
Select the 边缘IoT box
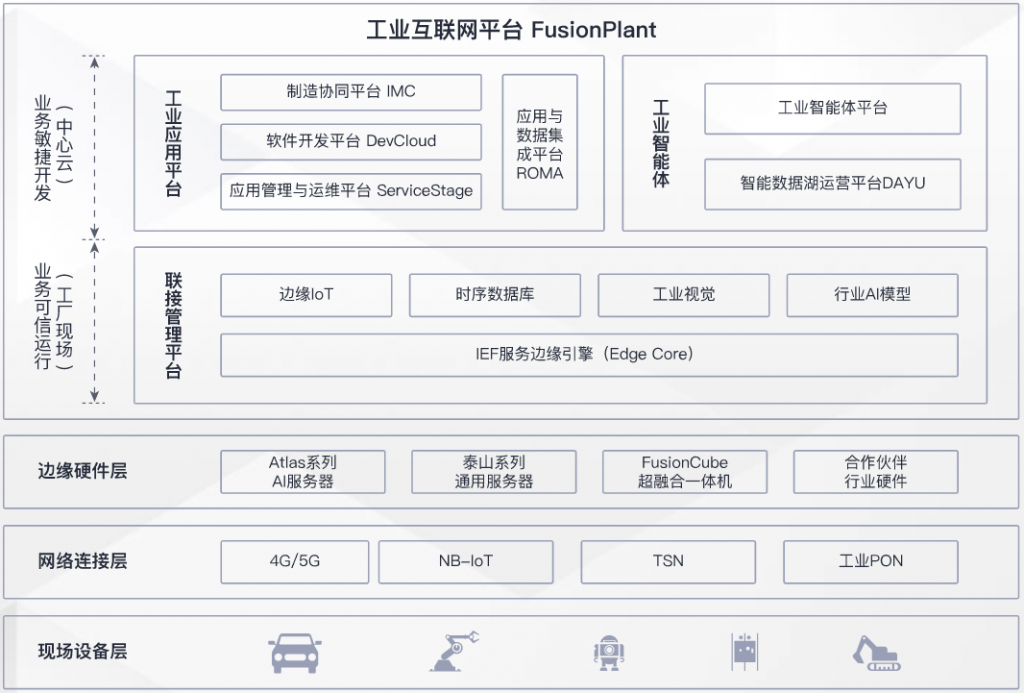coord(306,295)
